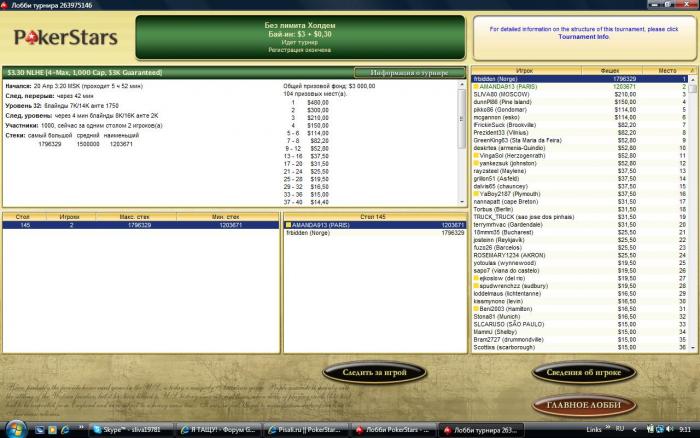Select Torbus (Berlin) row
The image size is (700, 438).
click(x=580, y=209)
